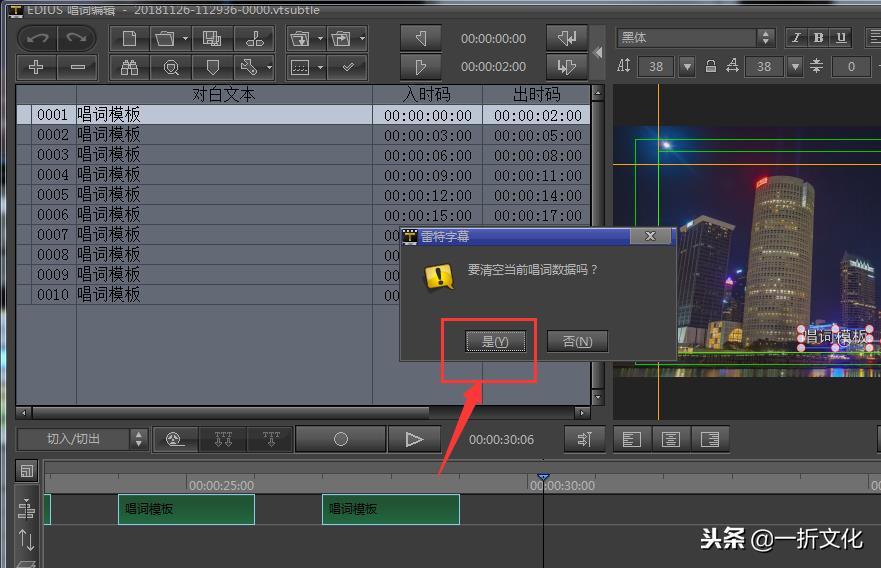Click the 入时码 column header
Viewport: 881px width, 568px height.
click(428, 94)
